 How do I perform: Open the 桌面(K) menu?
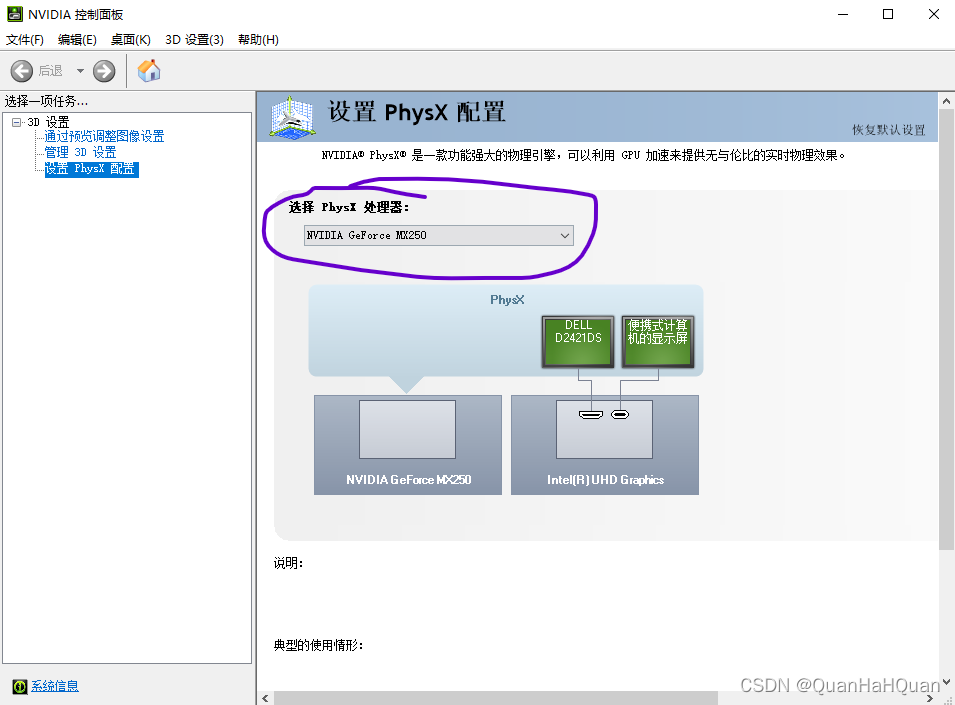tap(130, 40)
